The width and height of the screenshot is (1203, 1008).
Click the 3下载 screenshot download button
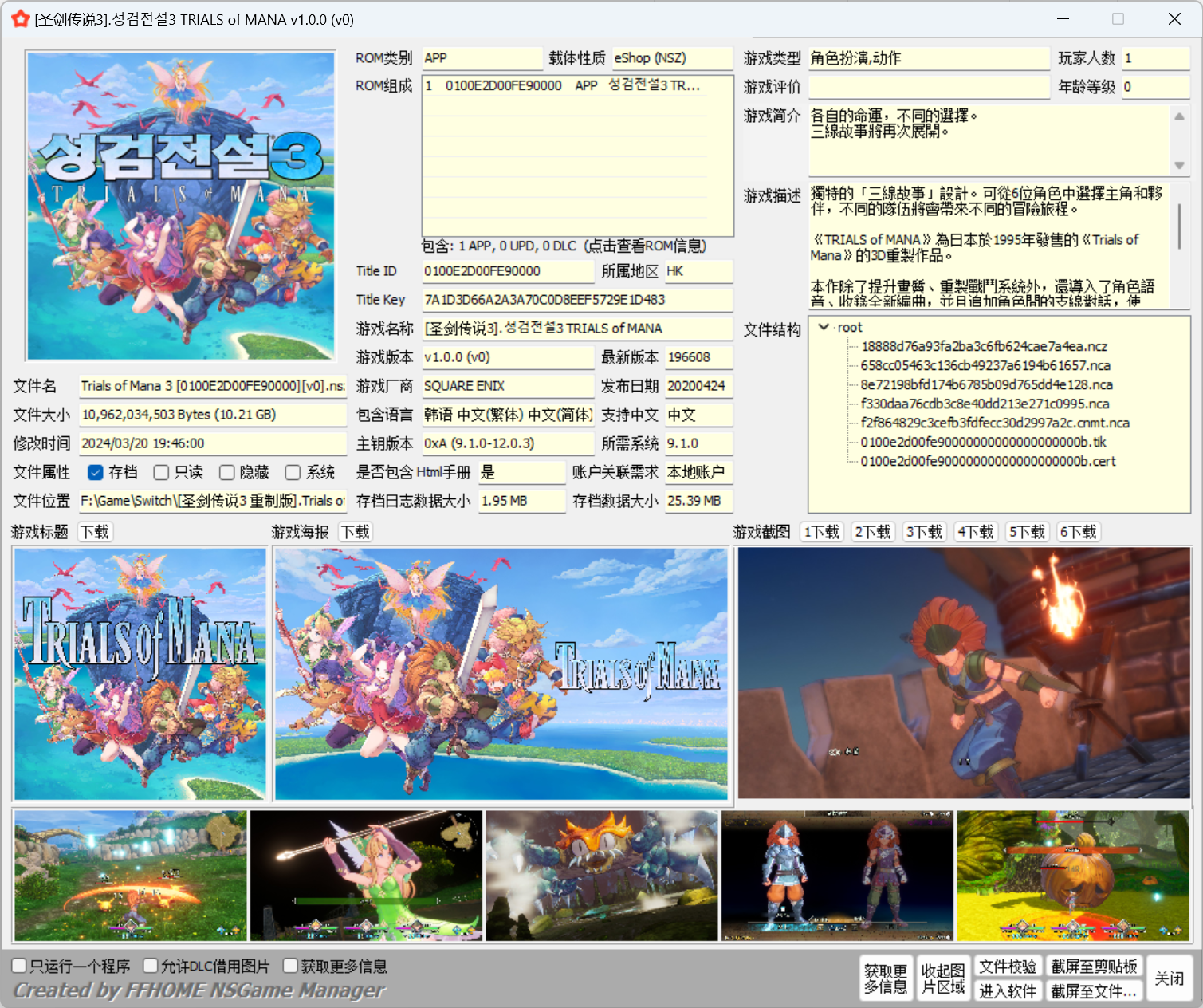tap(923, 532)
